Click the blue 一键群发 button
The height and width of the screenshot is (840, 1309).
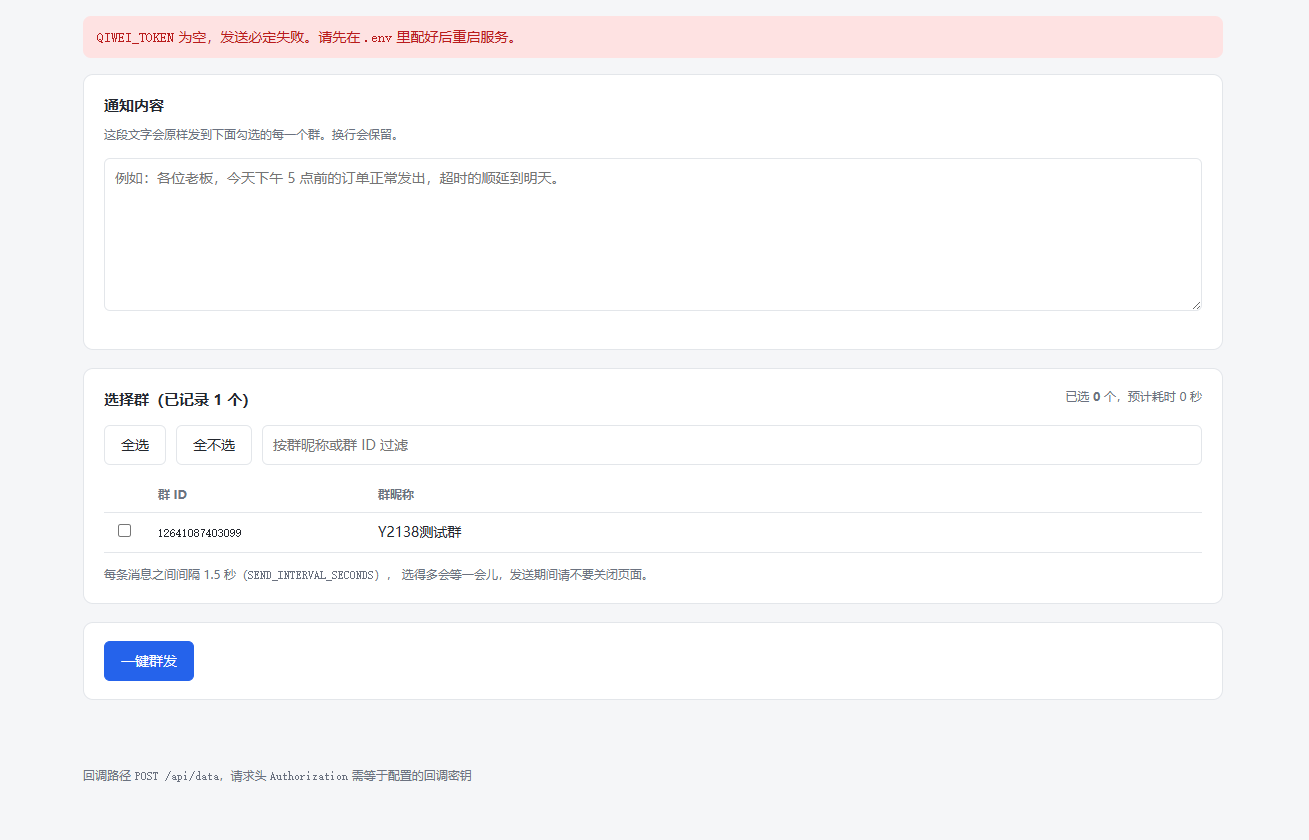click(x=149, y=661)
